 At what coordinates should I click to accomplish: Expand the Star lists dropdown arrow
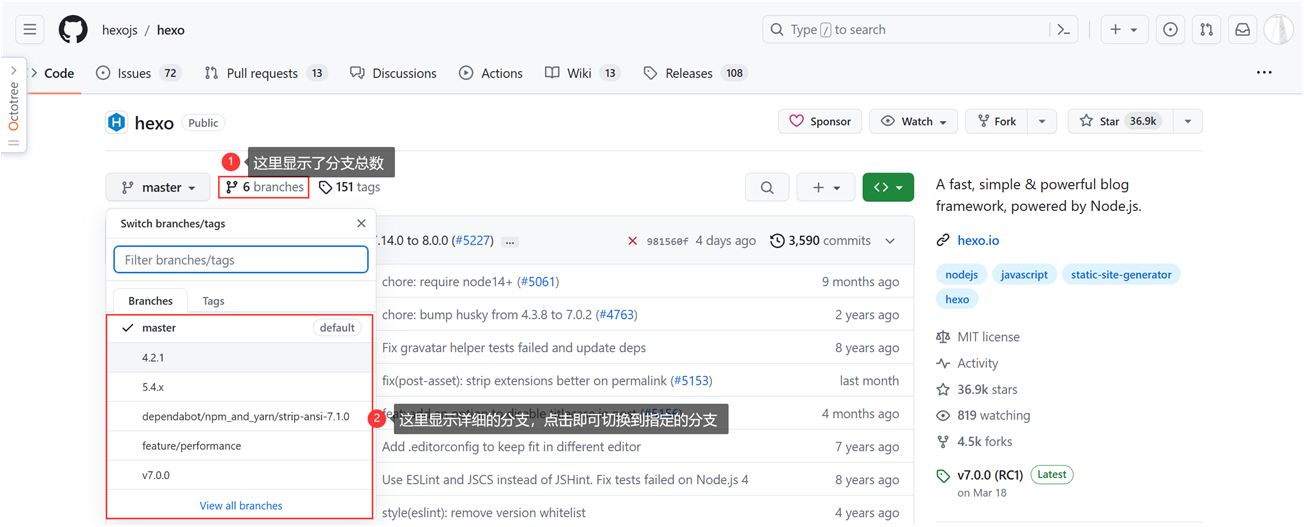[1188, 121]
